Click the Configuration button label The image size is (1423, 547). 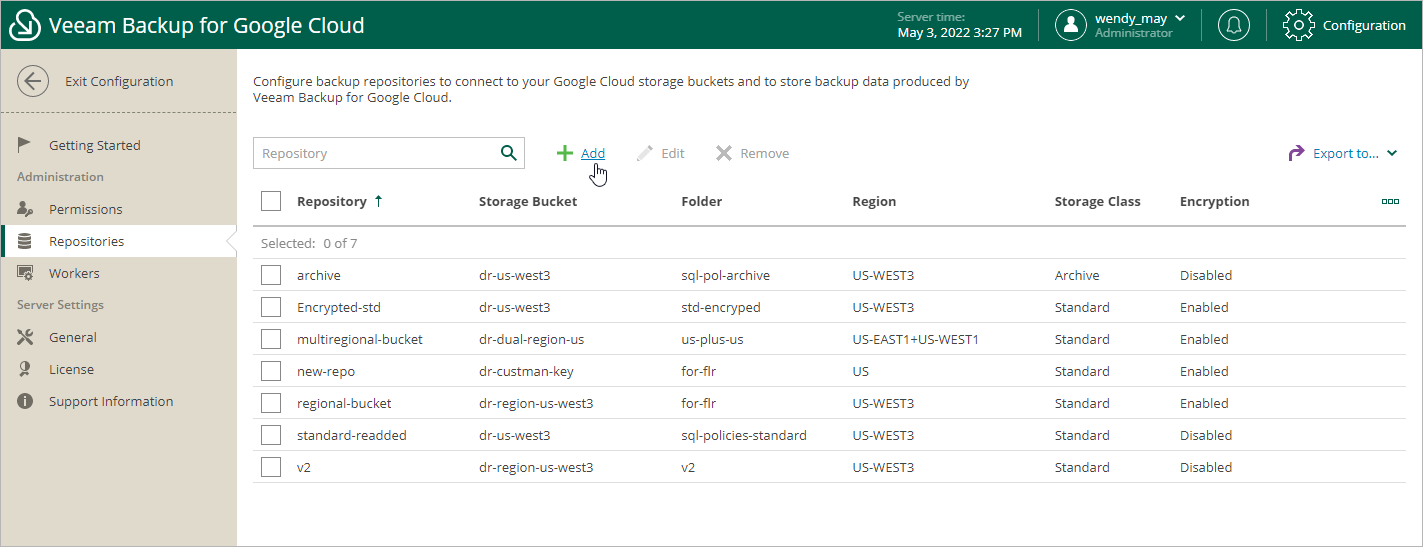1364,25
